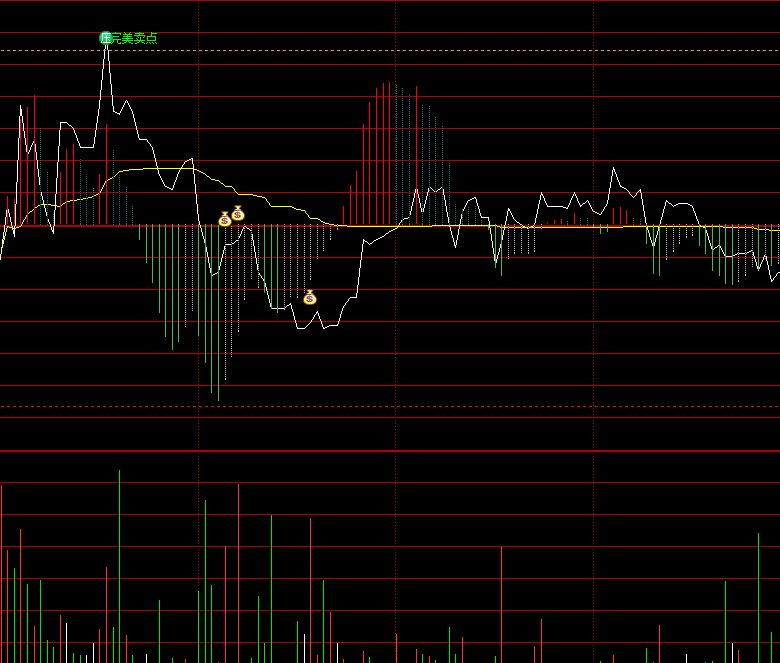Select the tallest green volume bar
The image size is (780, 663).
coord(119,566)
